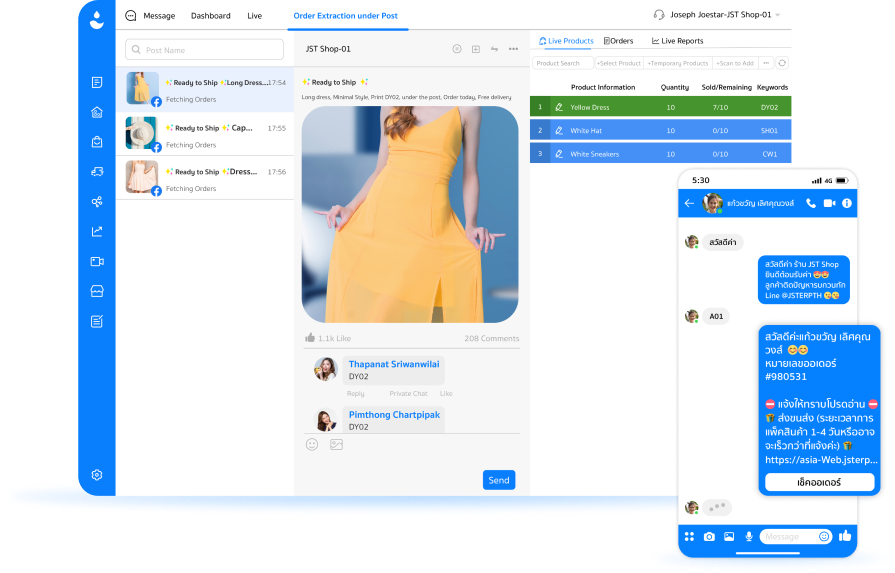Image resolution: width=895 pixels, height=573 pixels.
Task: Click the yellow dress post image
Action: (x=410, y=215)
